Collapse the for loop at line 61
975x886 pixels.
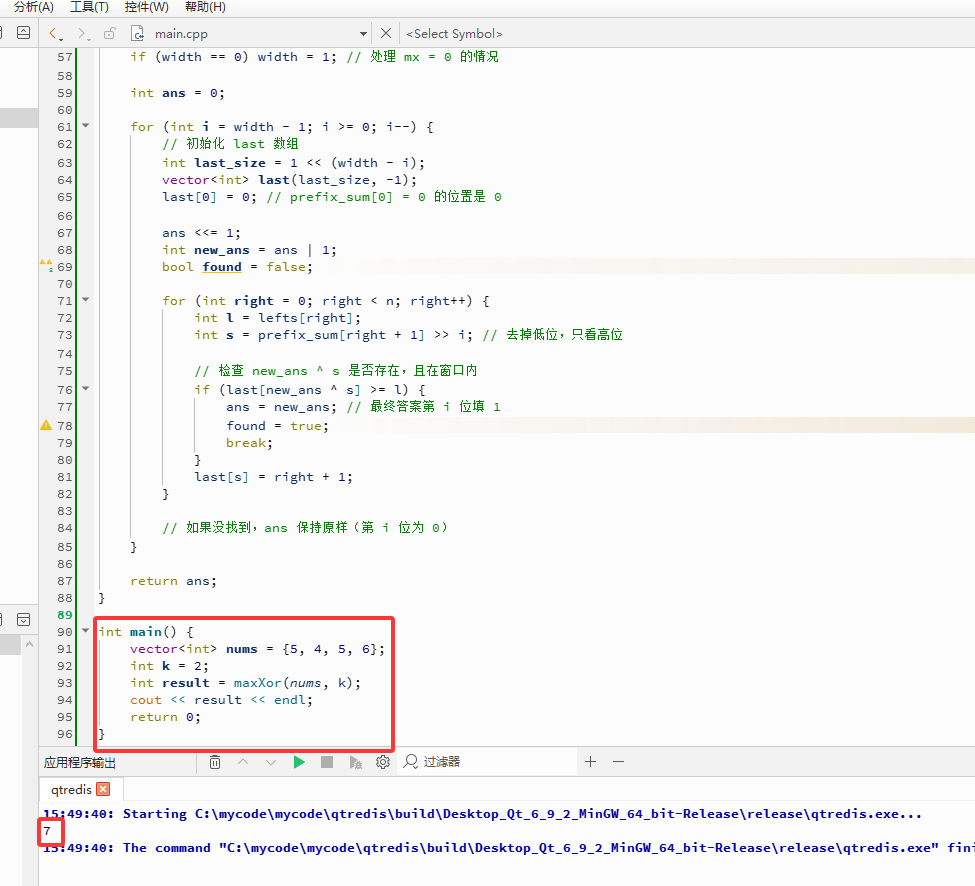click(x=86, y=126)
